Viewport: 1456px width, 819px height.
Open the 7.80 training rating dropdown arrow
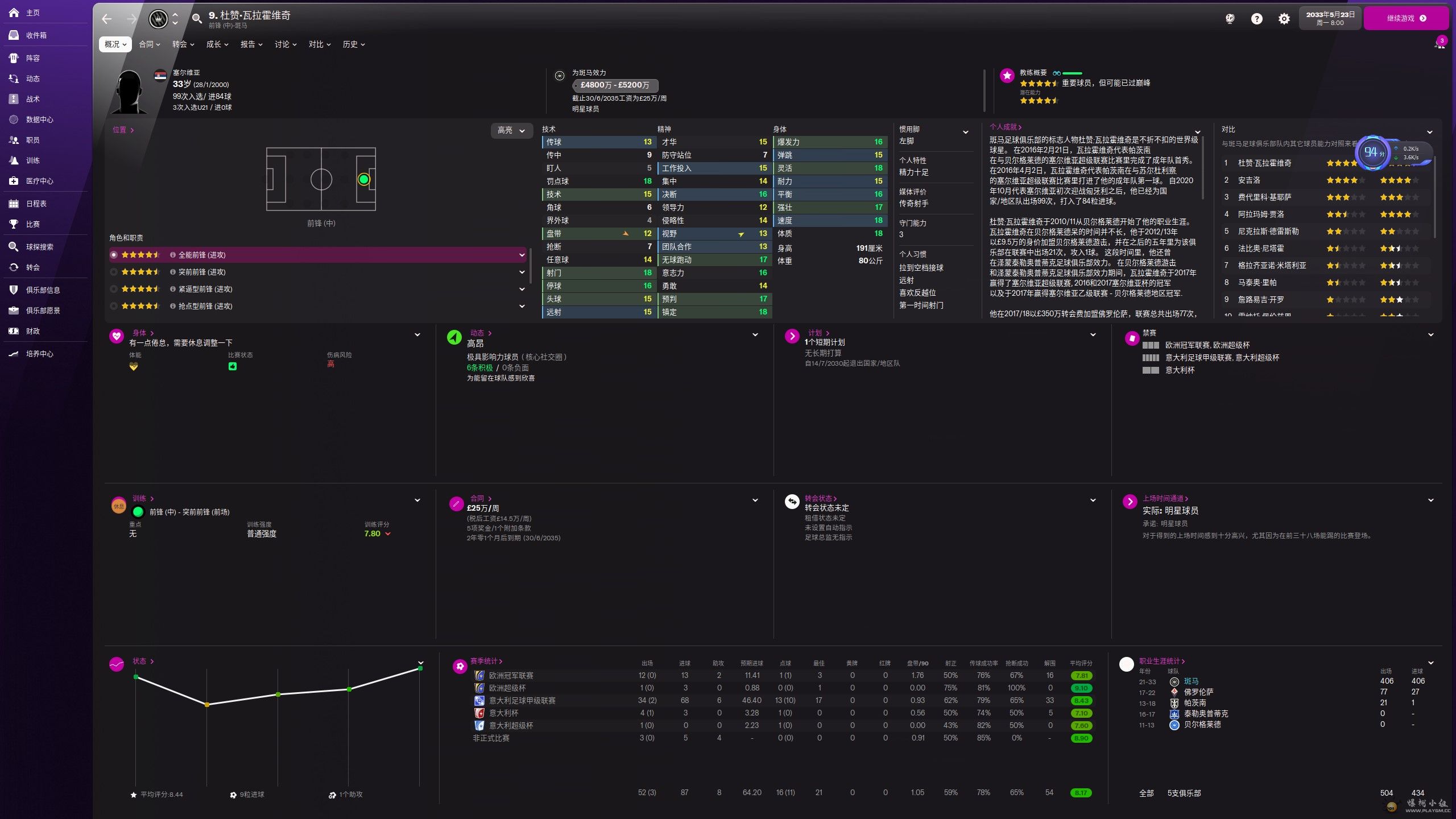pos(388,533)
